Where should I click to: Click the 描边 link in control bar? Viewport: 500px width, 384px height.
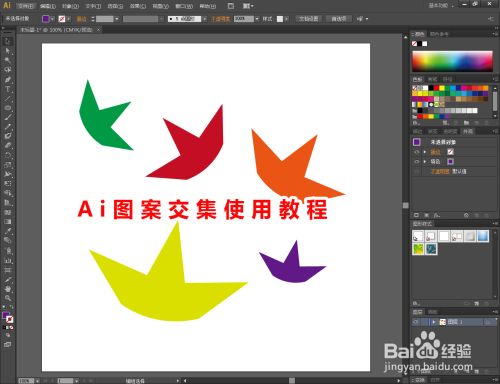(81, 19)
